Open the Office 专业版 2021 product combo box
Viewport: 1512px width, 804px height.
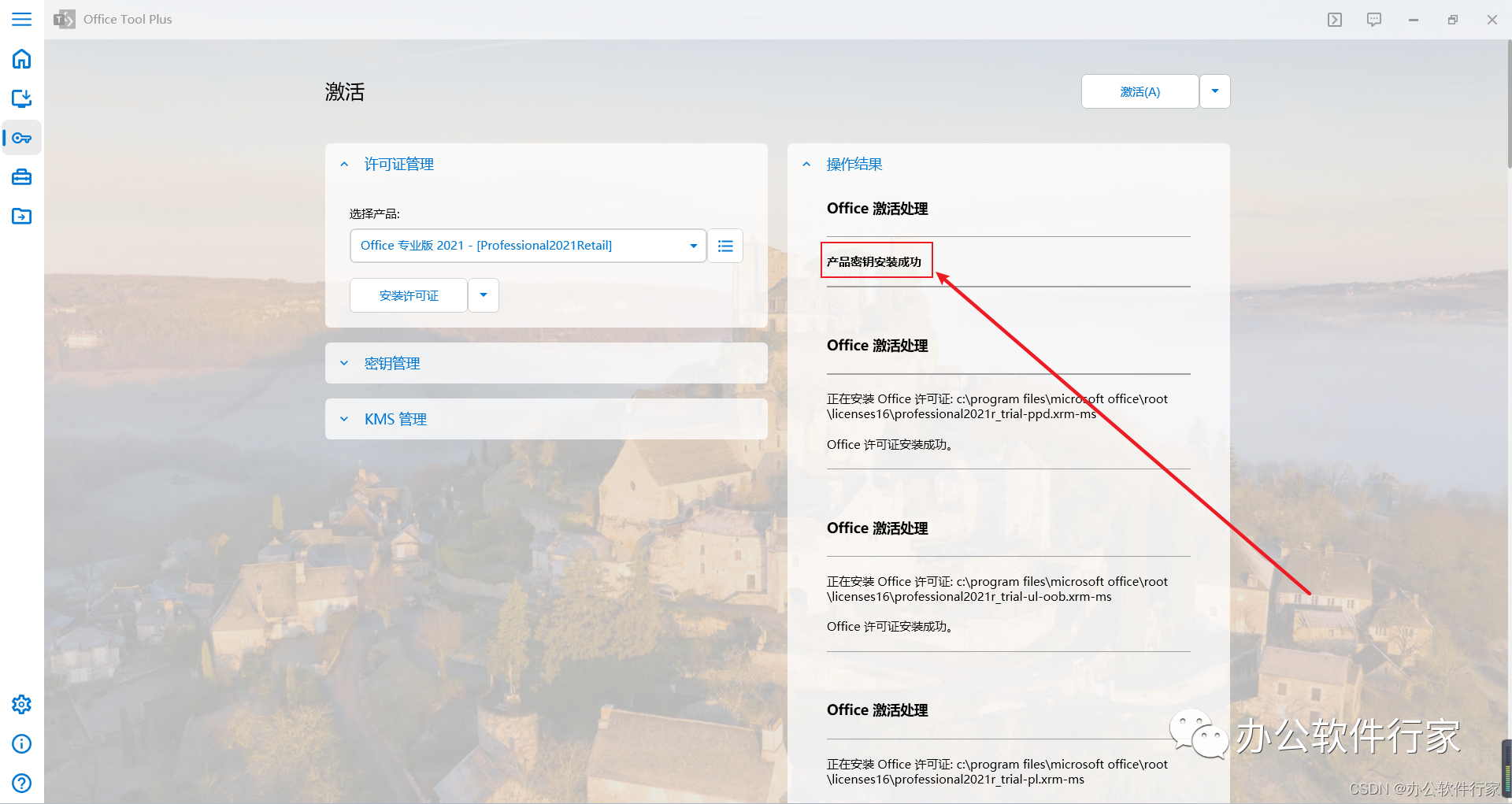pyautogui.click(x=528, y=246)
